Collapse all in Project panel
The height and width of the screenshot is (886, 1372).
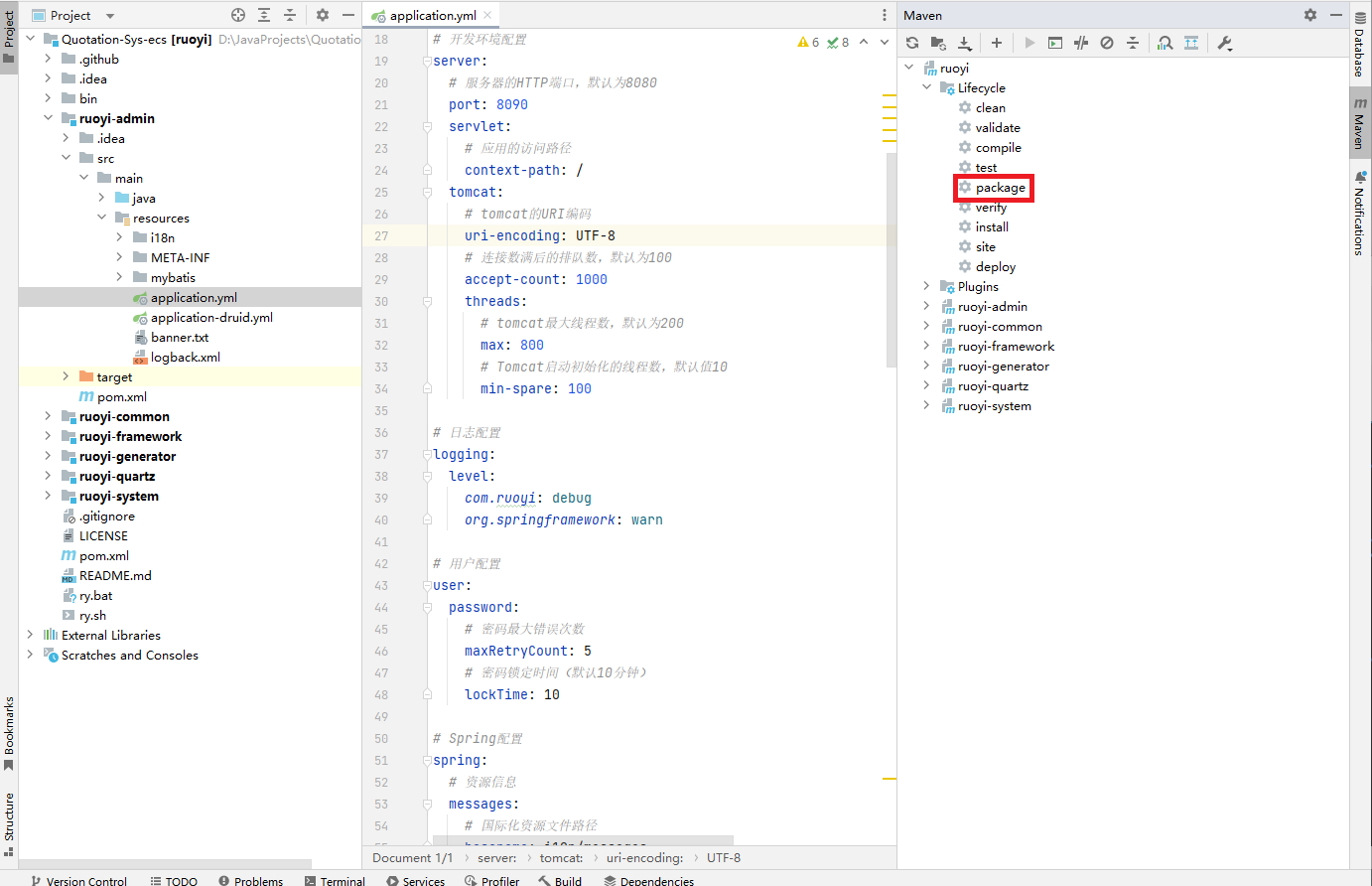290,15
